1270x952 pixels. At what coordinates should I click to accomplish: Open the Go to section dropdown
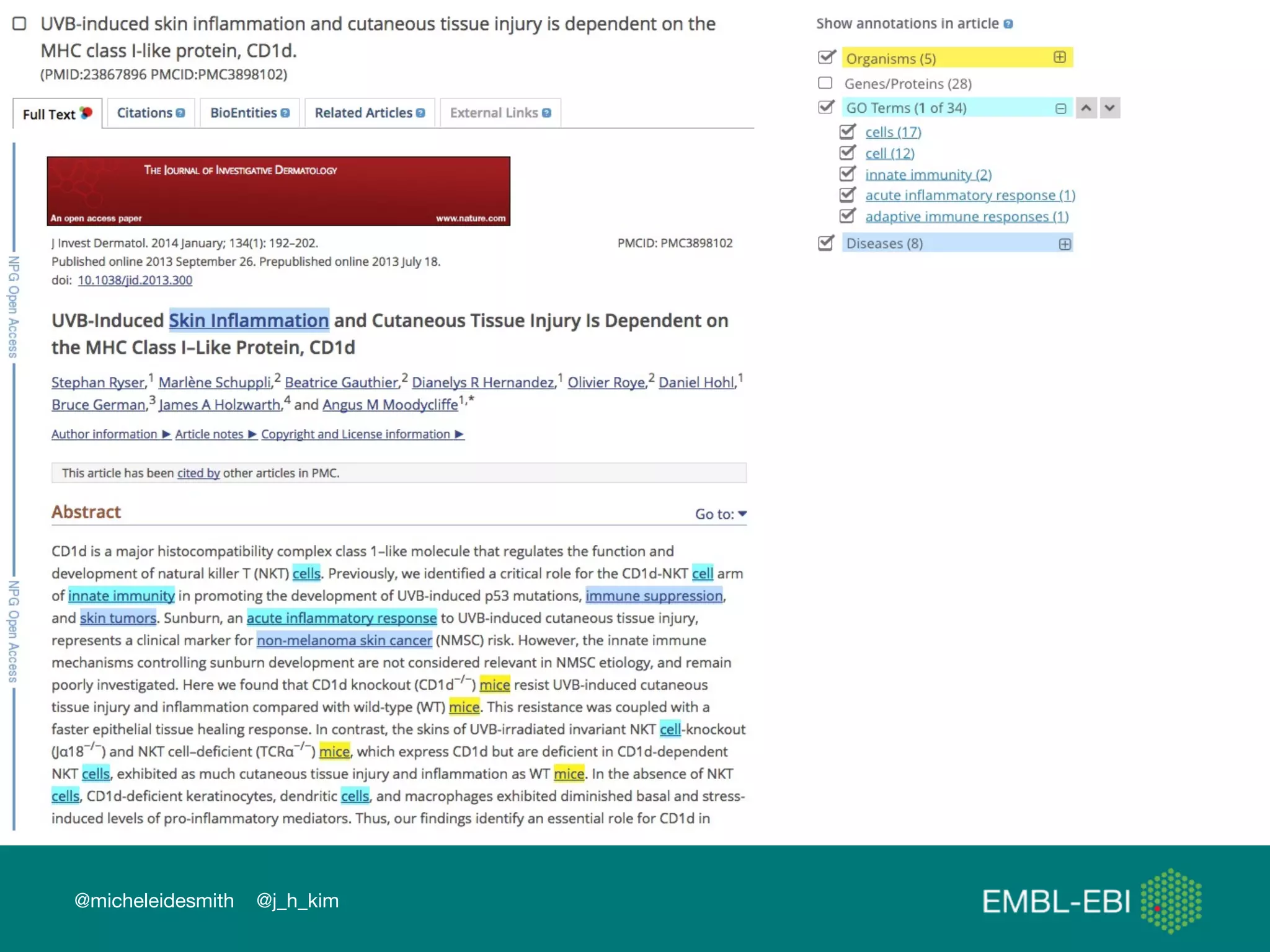pos(721,514)
